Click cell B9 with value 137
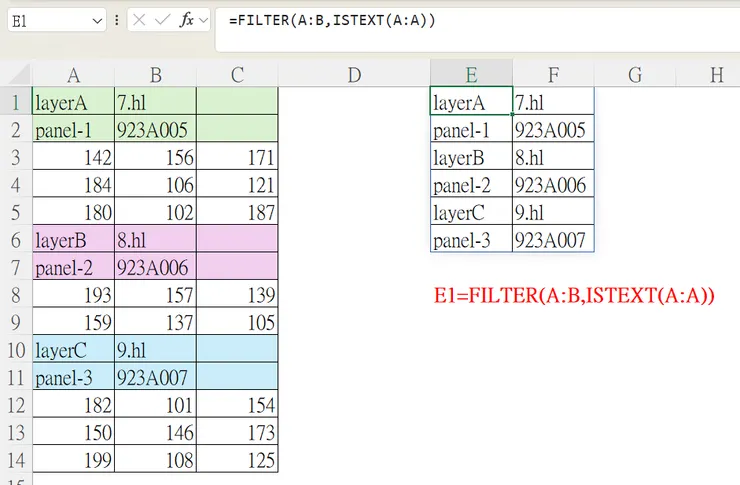The image size is (740, 485). (155, 322)
